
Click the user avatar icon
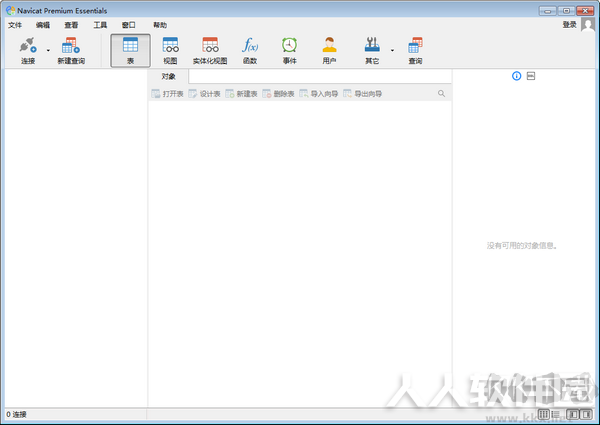pos(588,25)
